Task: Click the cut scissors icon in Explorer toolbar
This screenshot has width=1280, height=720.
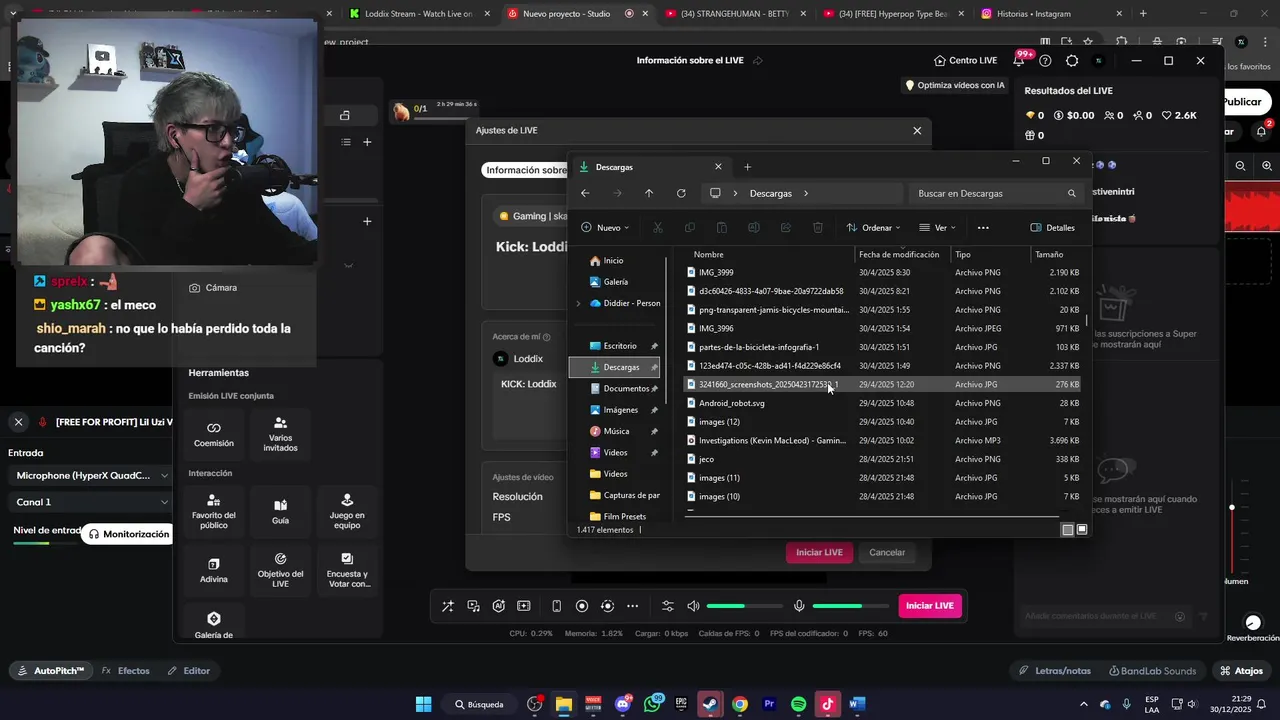Action: (658, 228)
